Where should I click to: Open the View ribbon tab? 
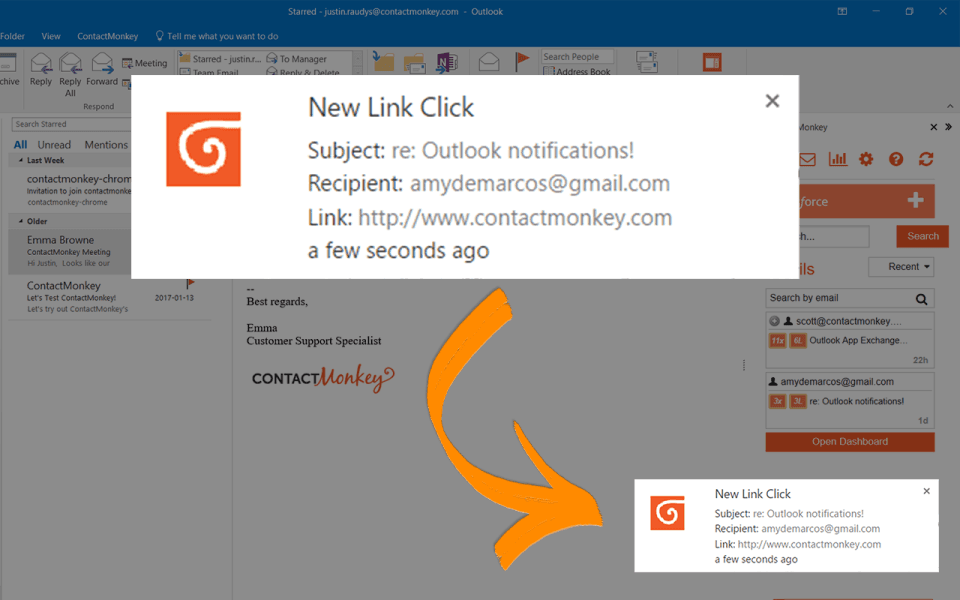coord(51,36)
